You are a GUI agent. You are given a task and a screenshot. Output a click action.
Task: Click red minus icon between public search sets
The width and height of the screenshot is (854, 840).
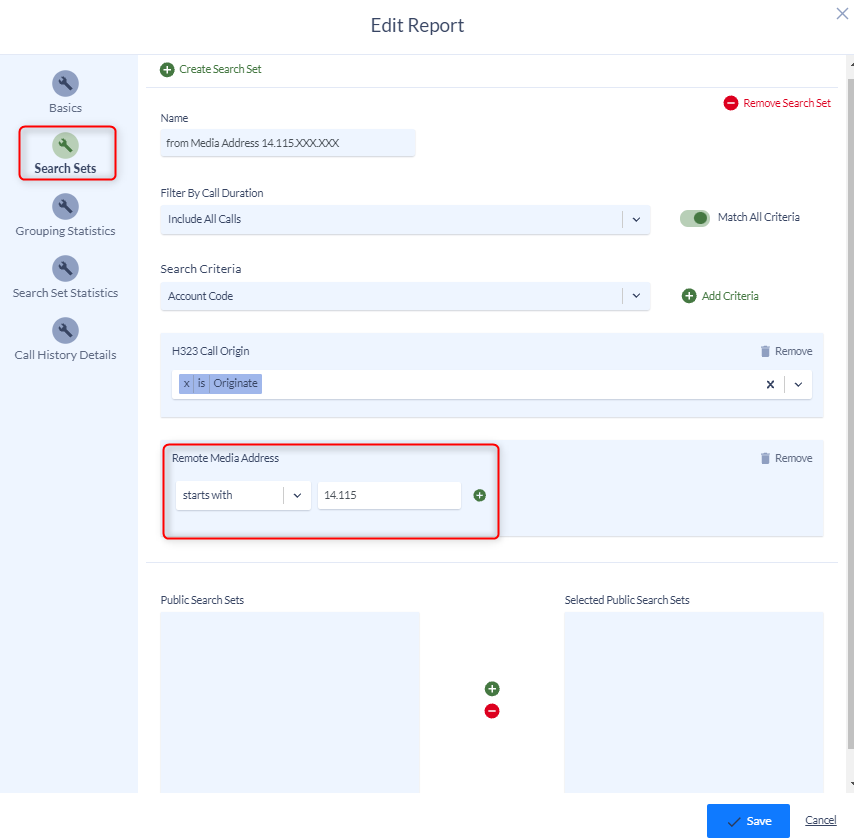pyautogui.click(x=492, y=711)
